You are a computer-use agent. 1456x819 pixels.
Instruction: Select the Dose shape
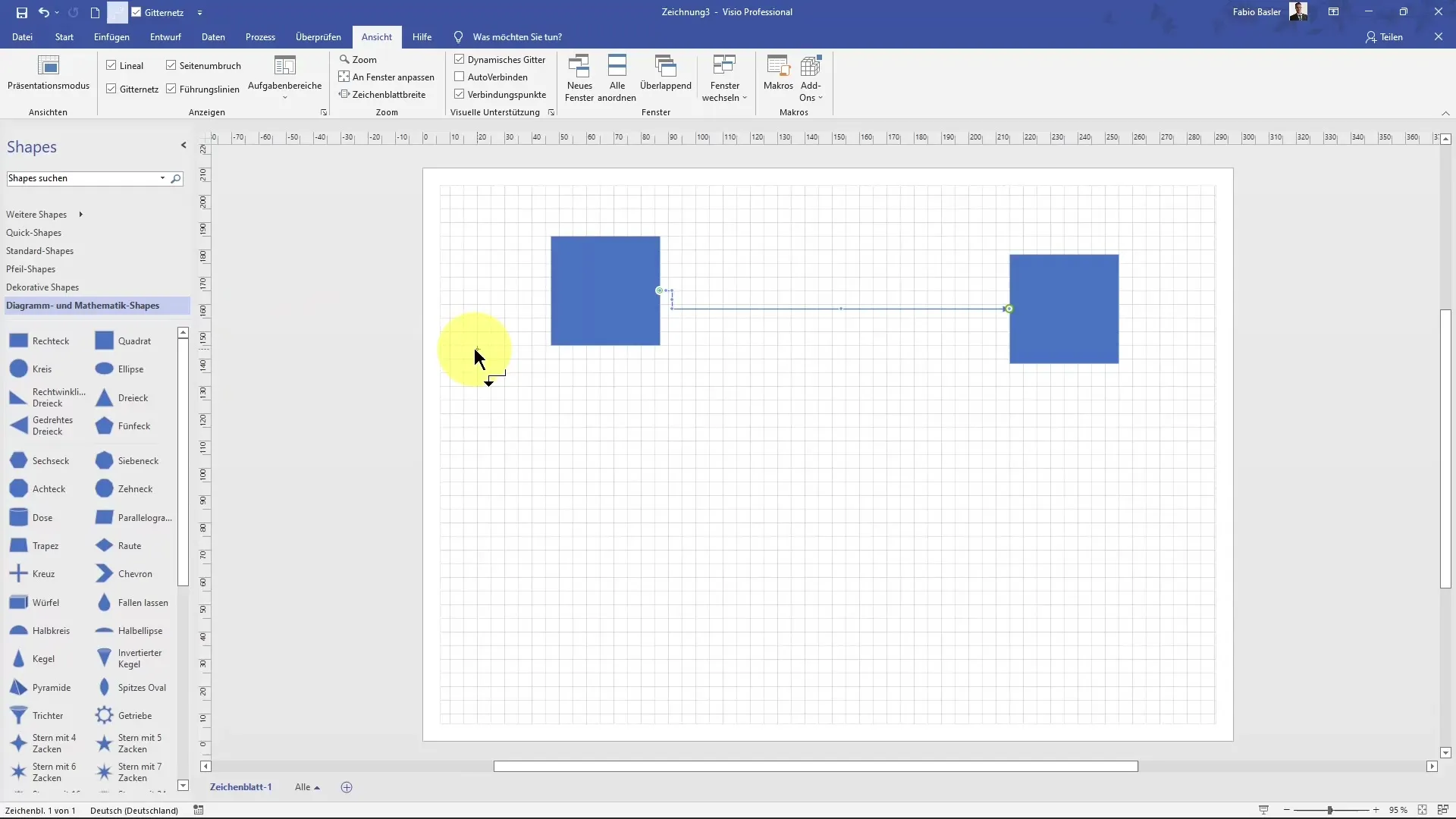click(x=31, y=518)
